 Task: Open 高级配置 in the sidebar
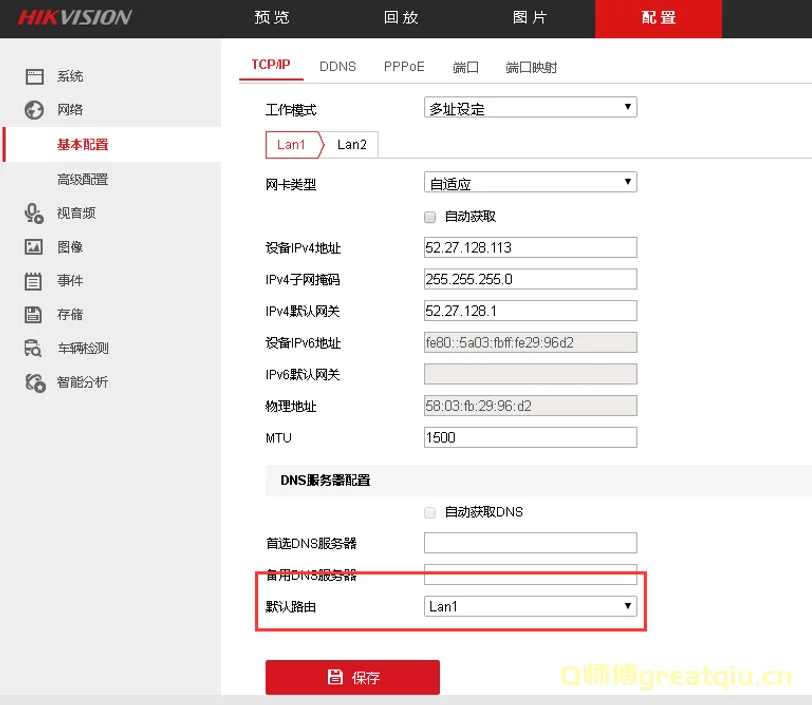(x=82, y=180)
